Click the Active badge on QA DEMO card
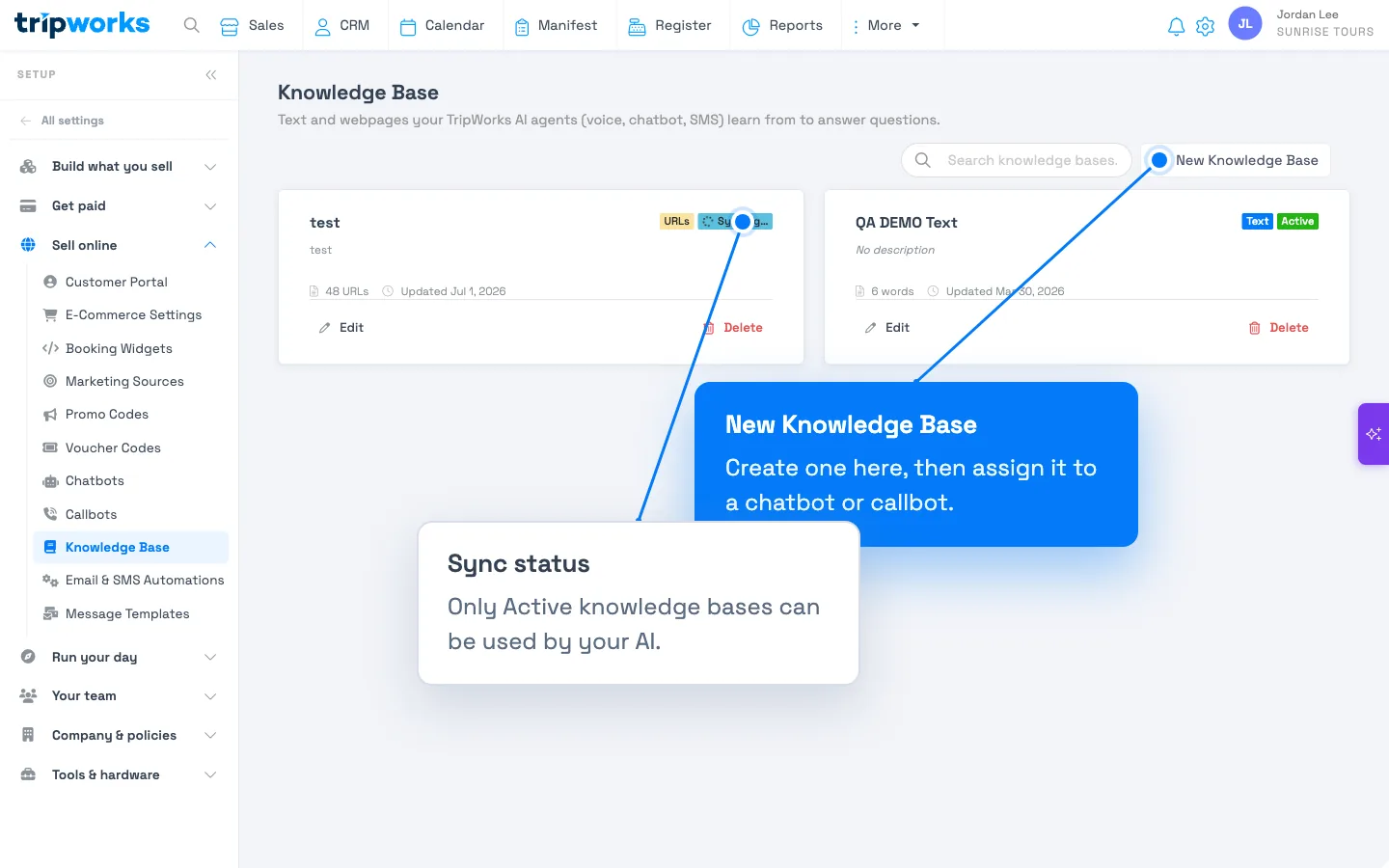Viewport: 1389px width, 868px height. pyautogui.click(x=1297, y=221)
